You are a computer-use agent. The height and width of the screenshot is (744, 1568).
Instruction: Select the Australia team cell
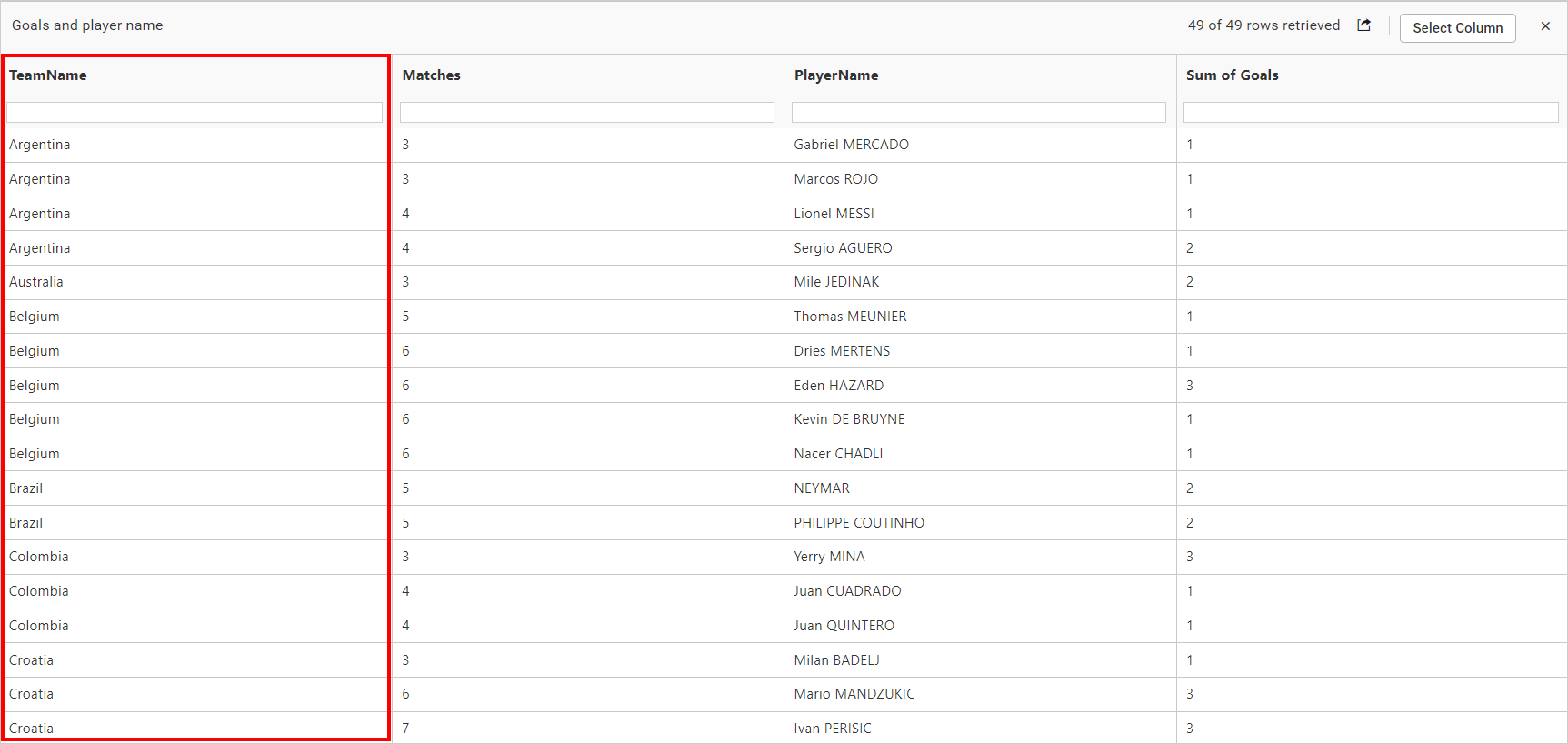36,282
